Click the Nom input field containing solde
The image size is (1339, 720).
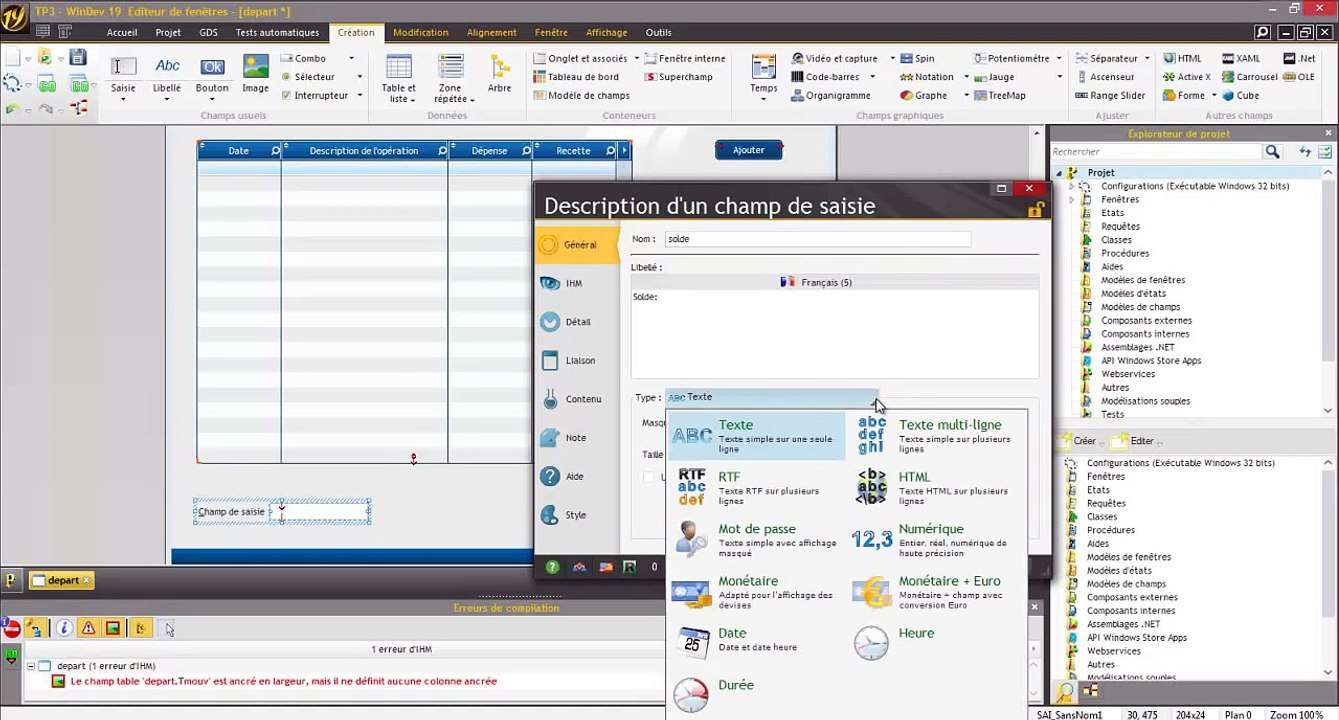(x=818, y=239)
